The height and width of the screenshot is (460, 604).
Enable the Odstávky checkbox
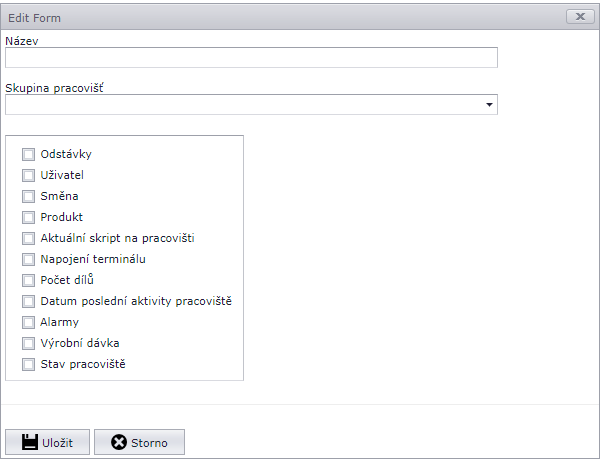coord(28,154)
